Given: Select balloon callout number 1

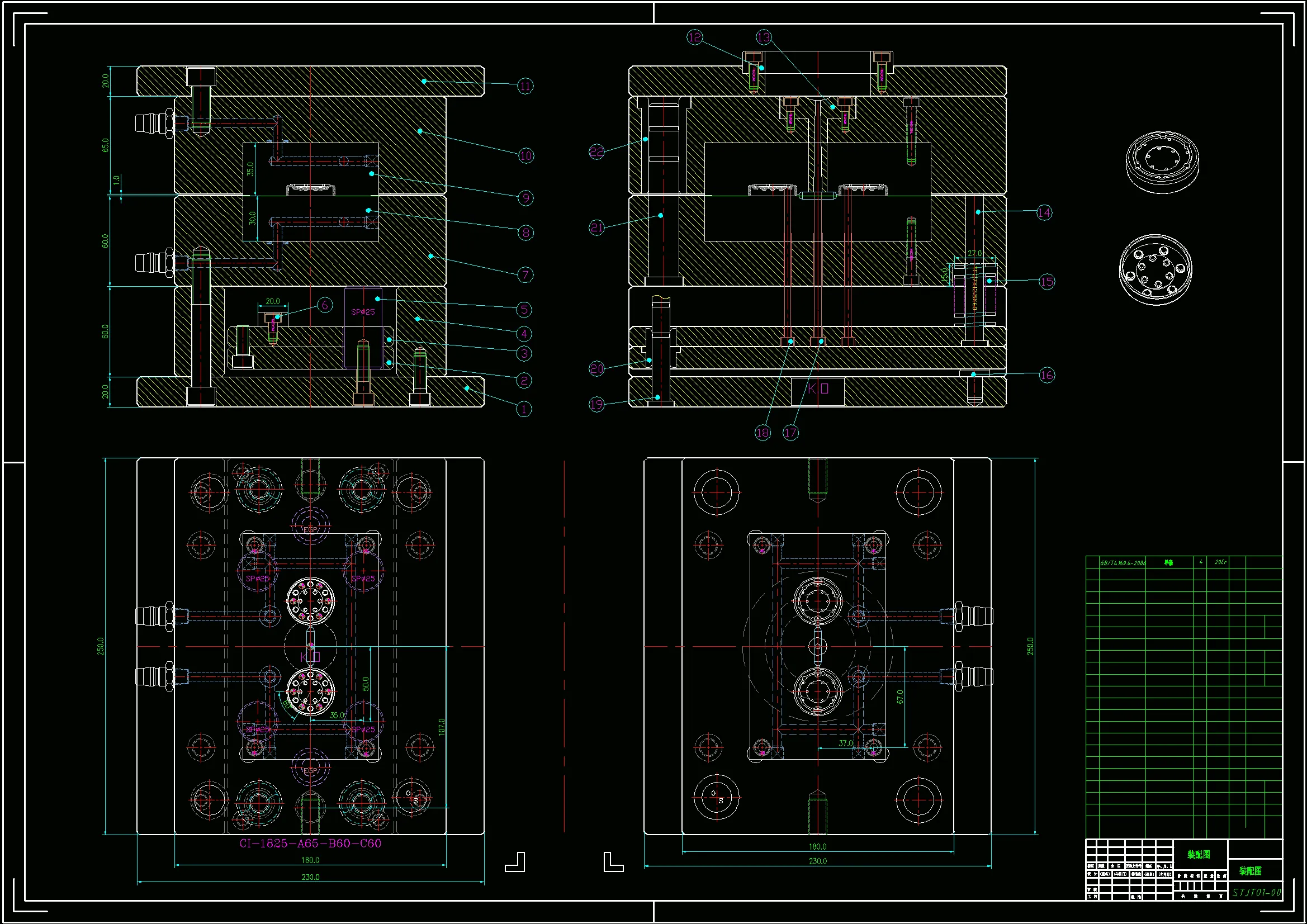Looking at the screenshot, I should [x=524, y=409].
